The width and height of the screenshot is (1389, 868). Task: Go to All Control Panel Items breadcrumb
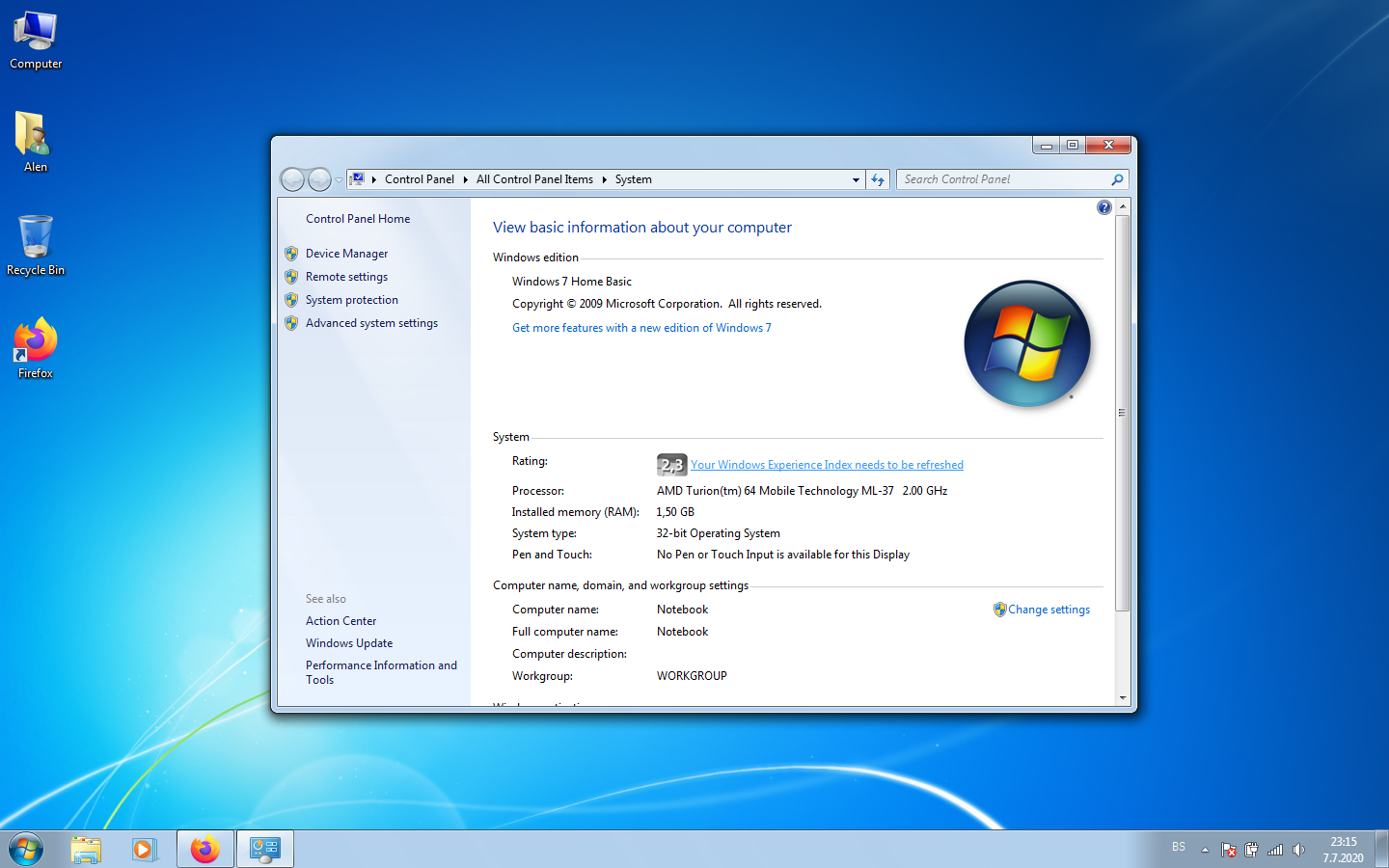coord(534,179)
